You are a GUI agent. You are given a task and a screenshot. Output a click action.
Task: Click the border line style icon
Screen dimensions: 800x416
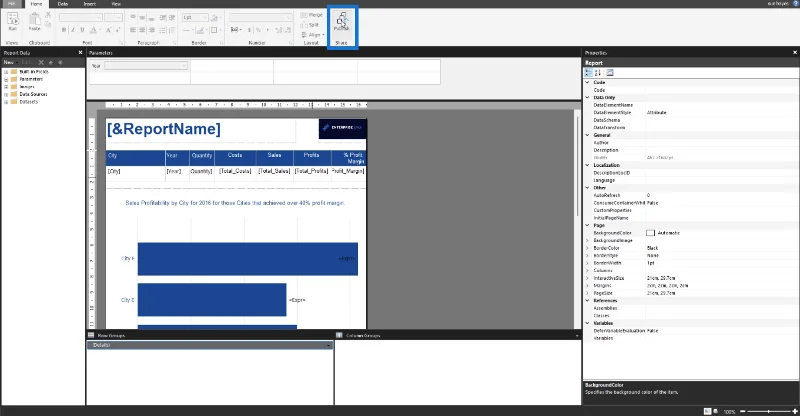[x=187, y=30]
